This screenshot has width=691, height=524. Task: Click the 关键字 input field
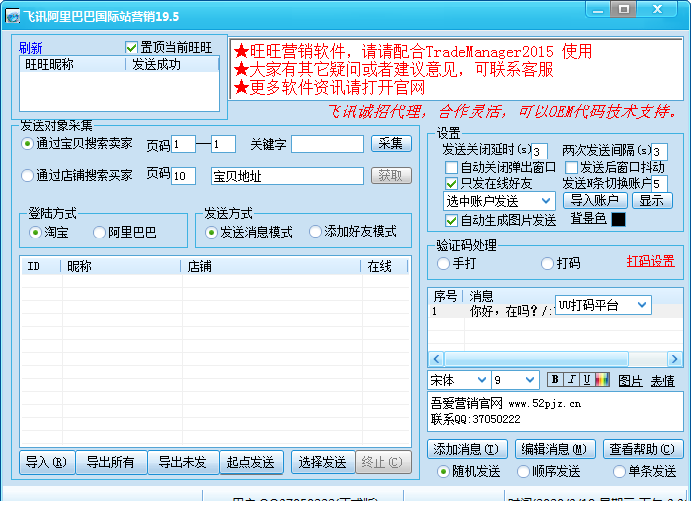pyautogui.click(x=327, y=144)
